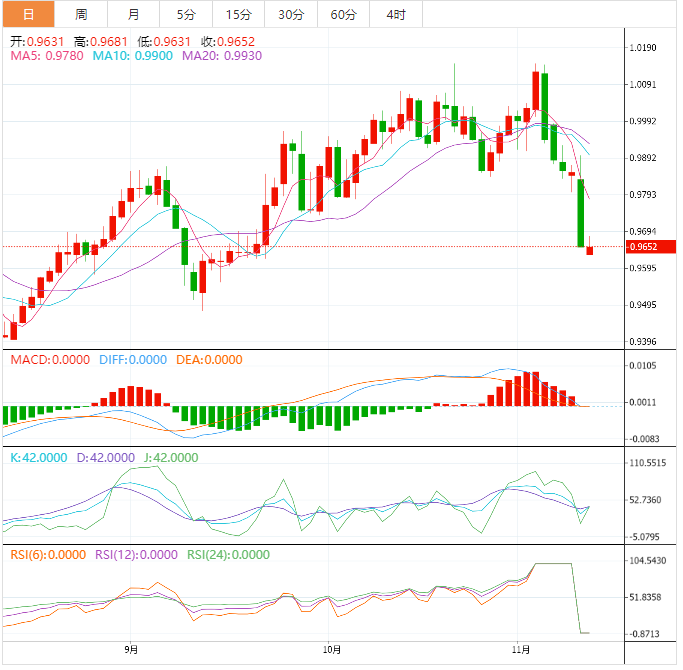Switch to the 月 monthly tab

point(134,14)
